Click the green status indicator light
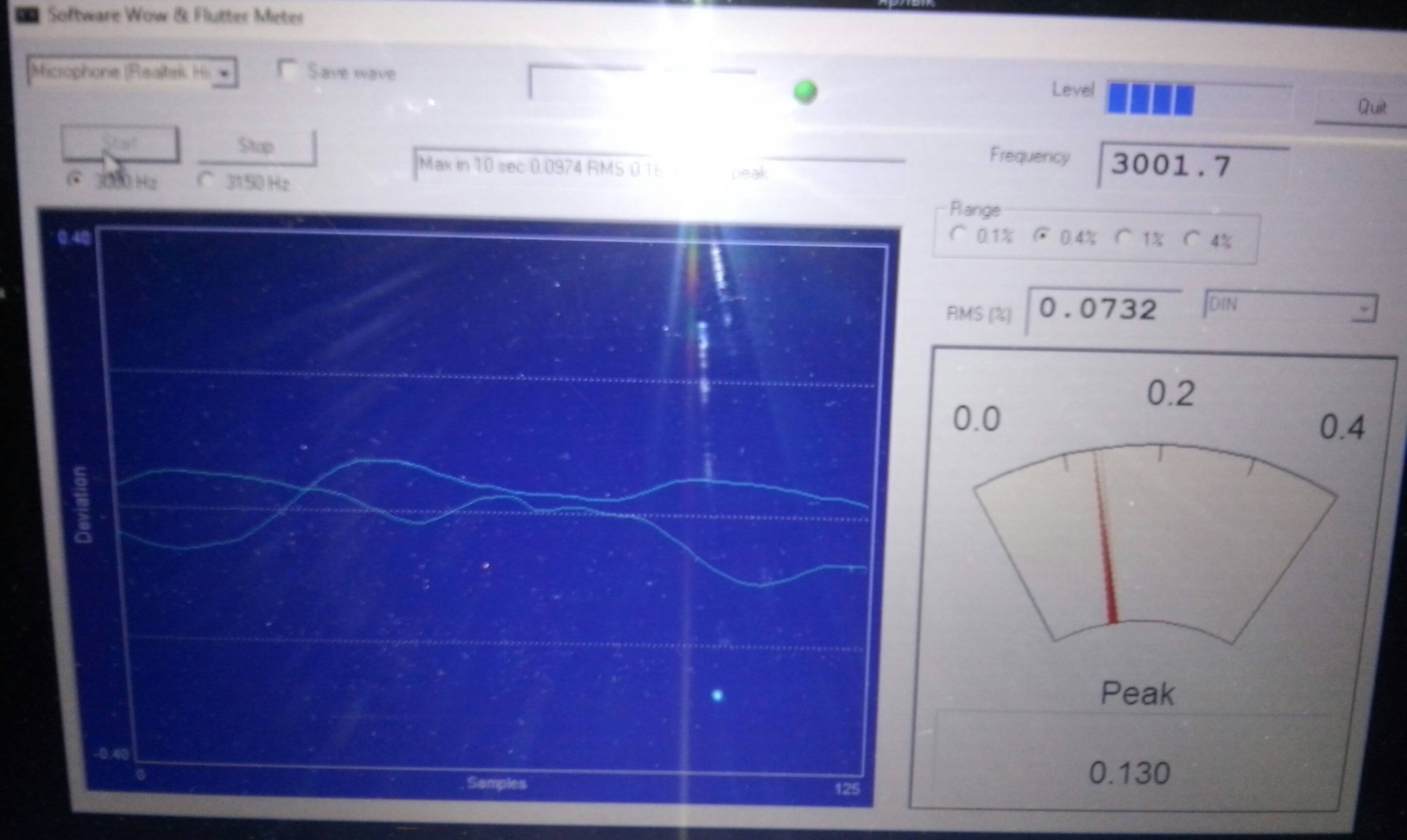This screenshot has width=1407, height=840. point(805,92)
